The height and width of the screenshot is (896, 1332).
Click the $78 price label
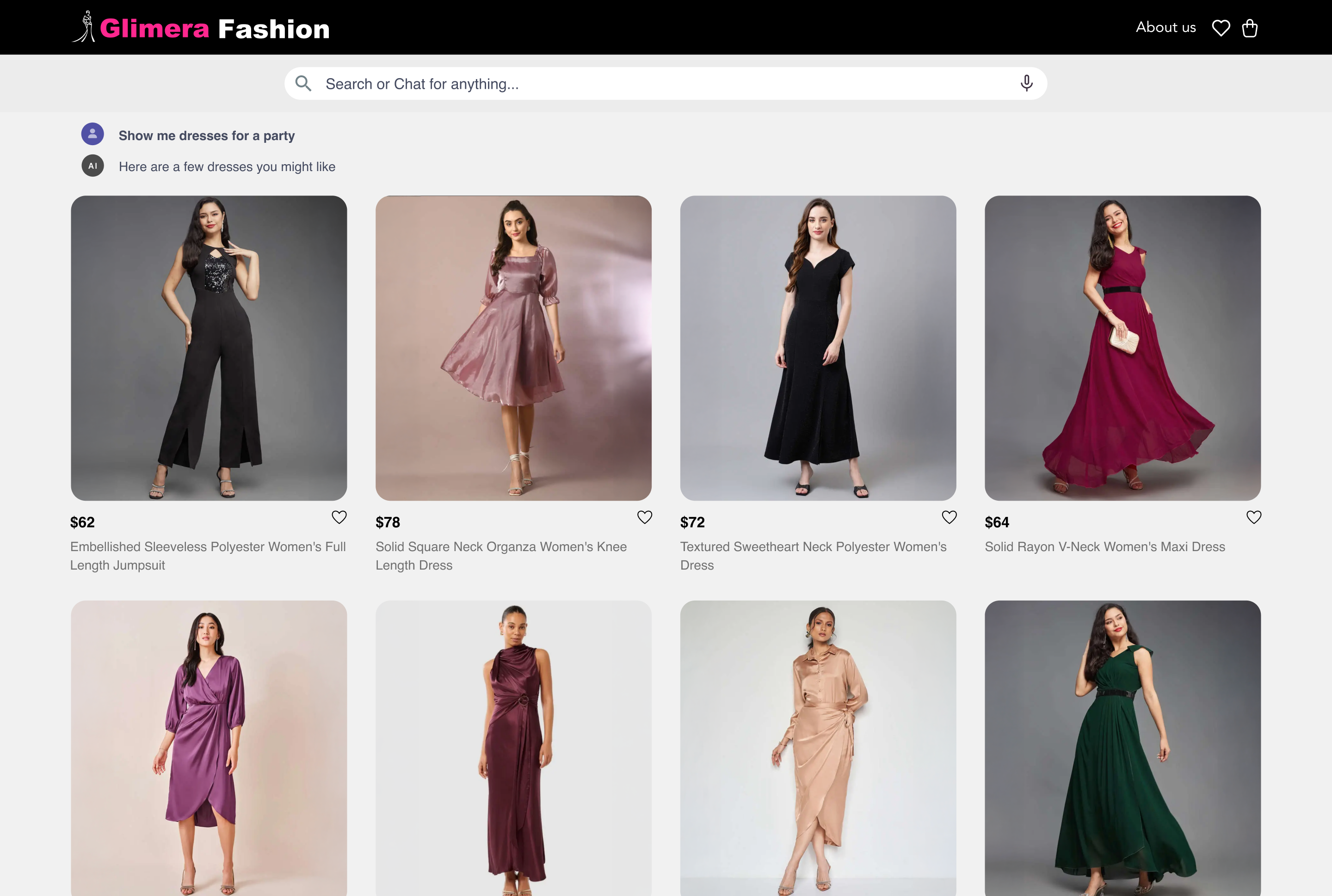tap(388, 522)
